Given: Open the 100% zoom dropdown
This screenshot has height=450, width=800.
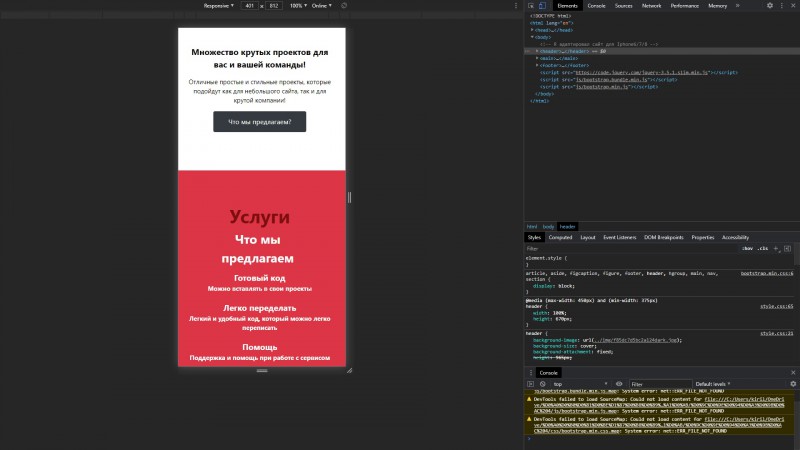Looking at the screenshot, I should click(x=298, y=6).
